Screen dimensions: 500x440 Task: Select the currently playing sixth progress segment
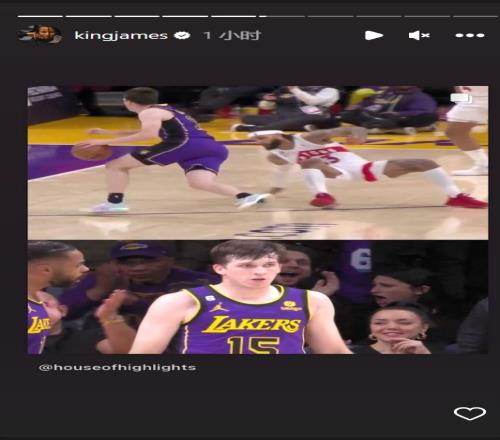click(282, 16)
